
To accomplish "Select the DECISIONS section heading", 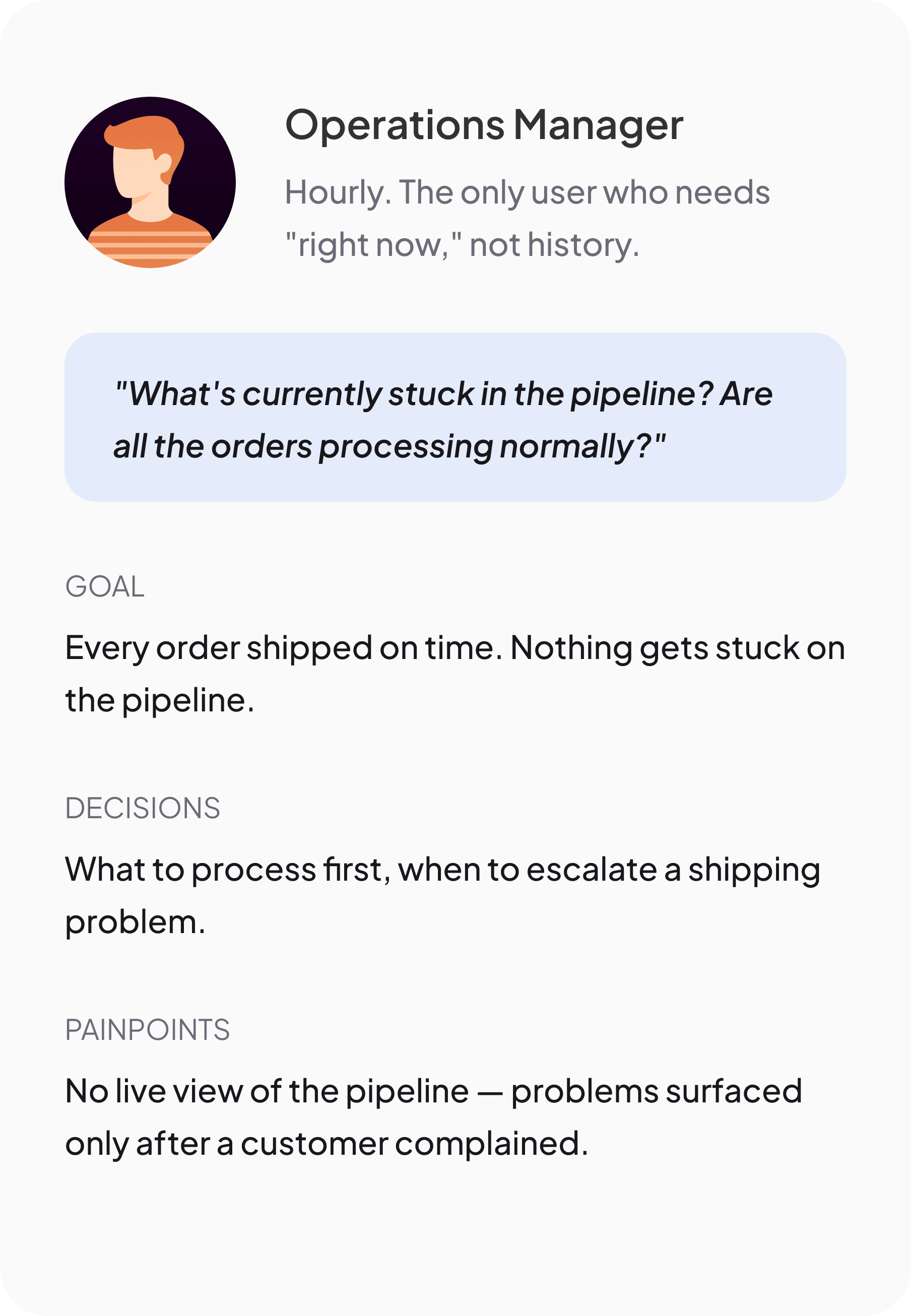I will coord(143,808).
